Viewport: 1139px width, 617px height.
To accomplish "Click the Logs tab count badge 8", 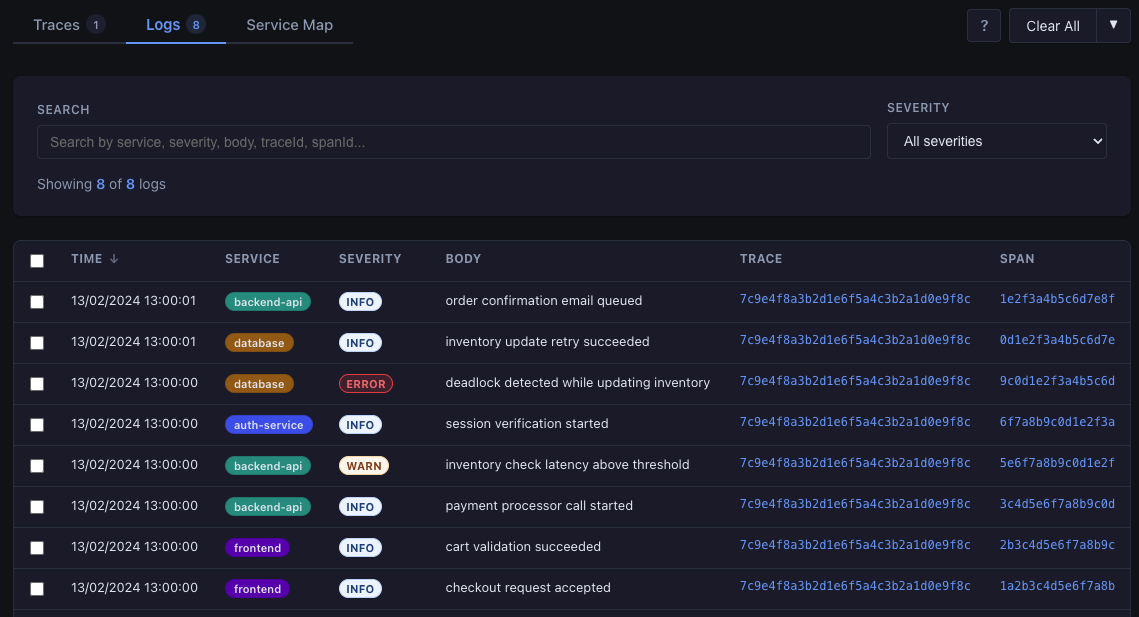I will click(x=195, y=25).
